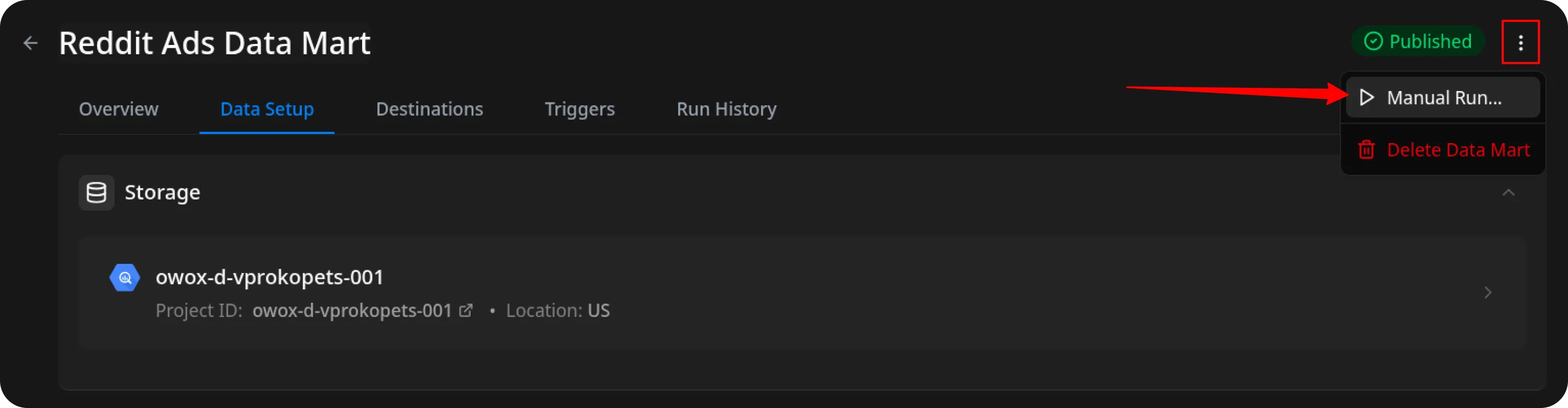This screenshot has width=1568, height=408.
Task: Click the blue BigQuery hexagon icon
Action: (x=125, y=278)
